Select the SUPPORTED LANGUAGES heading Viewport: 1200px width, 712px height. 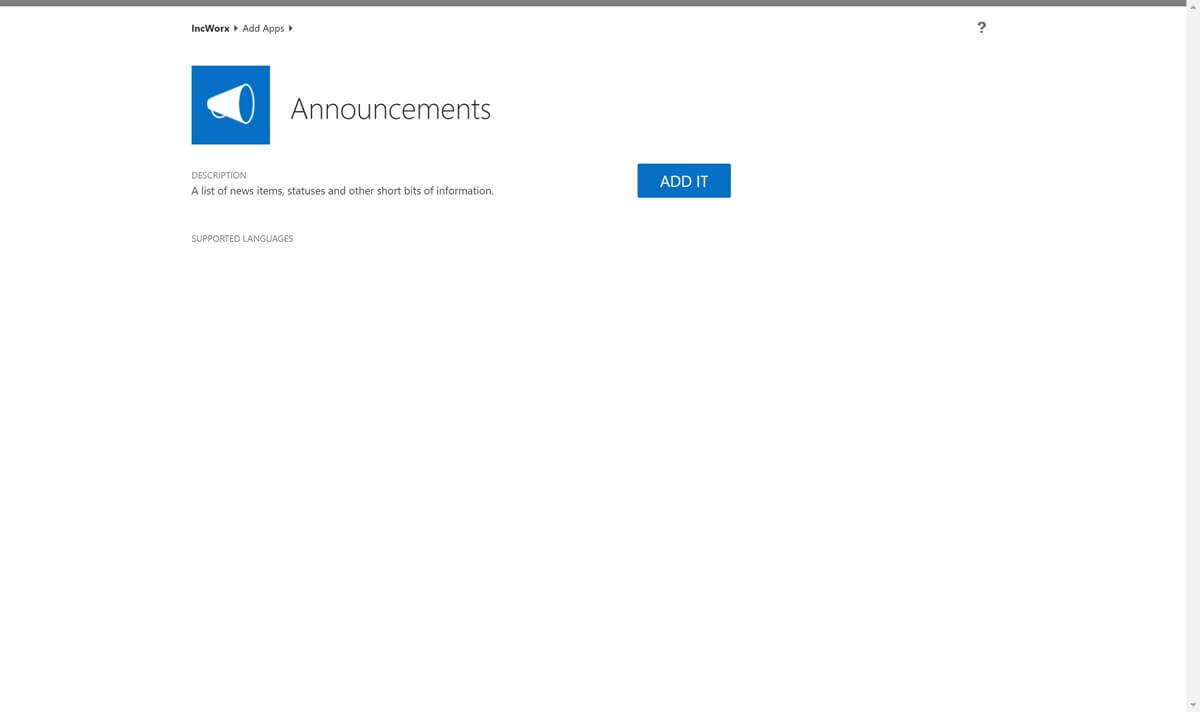(x=242, y=239)
